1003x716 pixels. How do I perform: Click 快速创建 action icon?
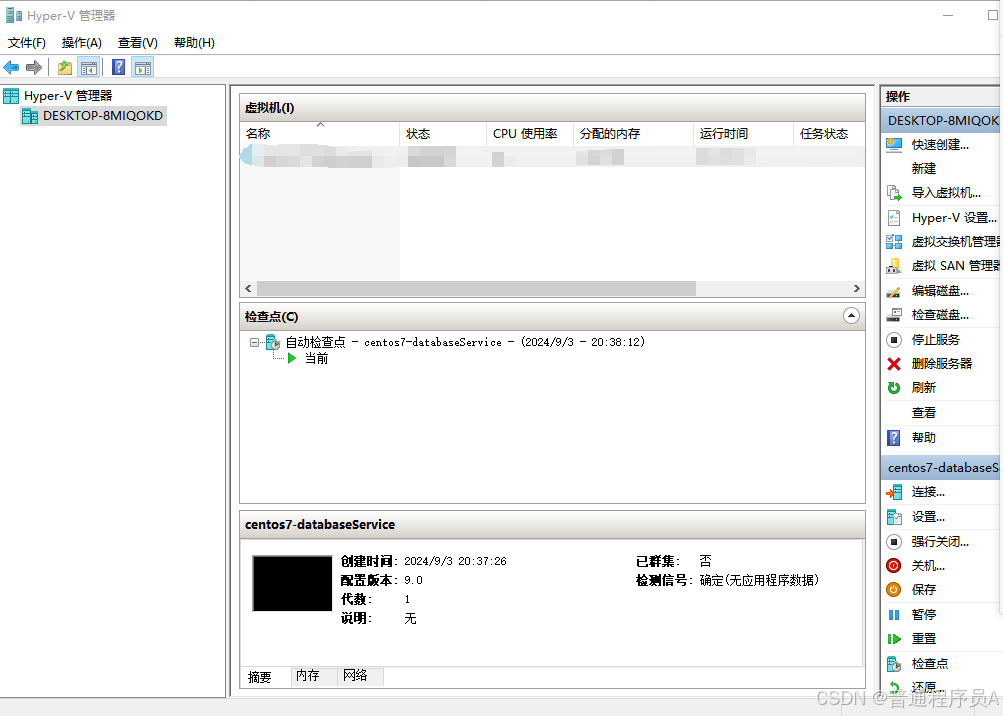(894, 145)
